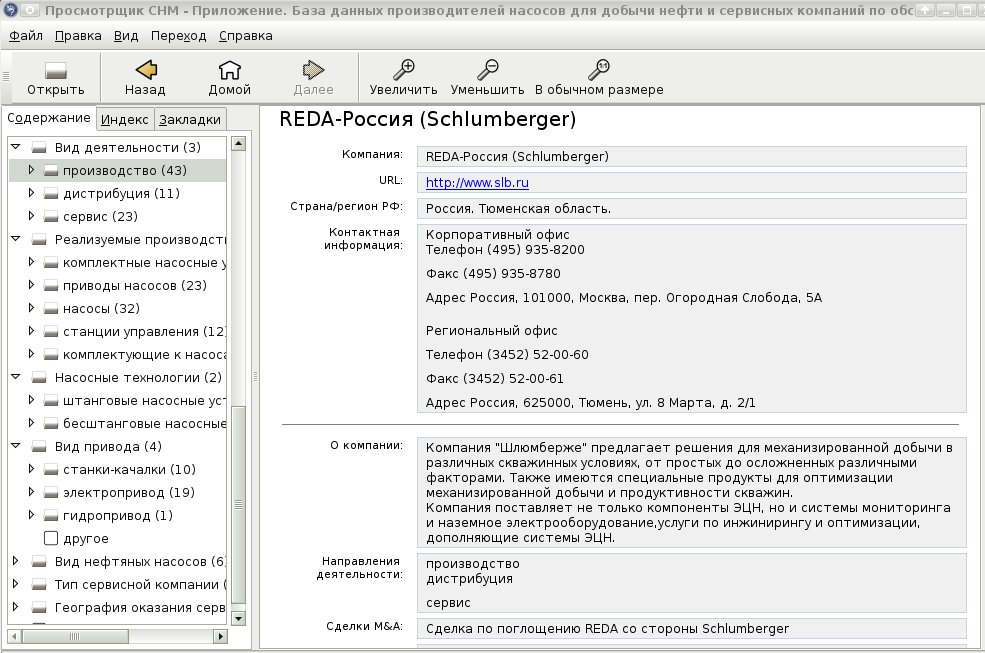Click the horizontal scrollbar thumb under the tree
This screenshot has height=653, width=985.
(75, 636)
